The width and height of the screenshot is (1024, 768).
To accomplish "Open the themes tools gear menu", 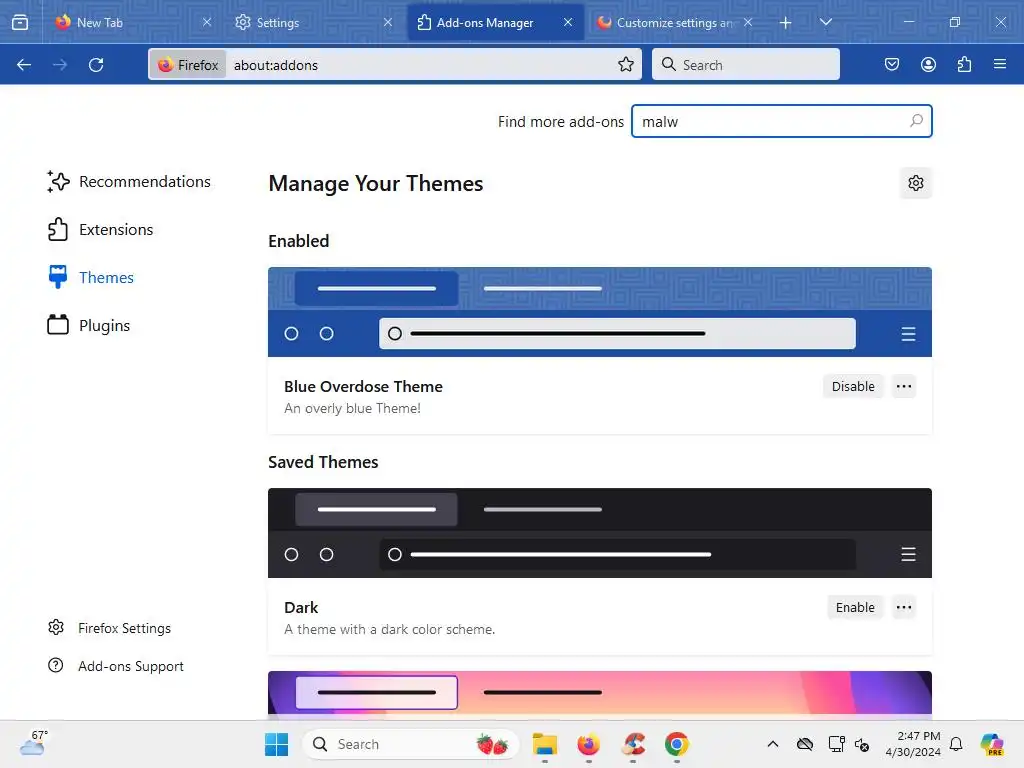I will pyautogui.click(x=916, y=183).
